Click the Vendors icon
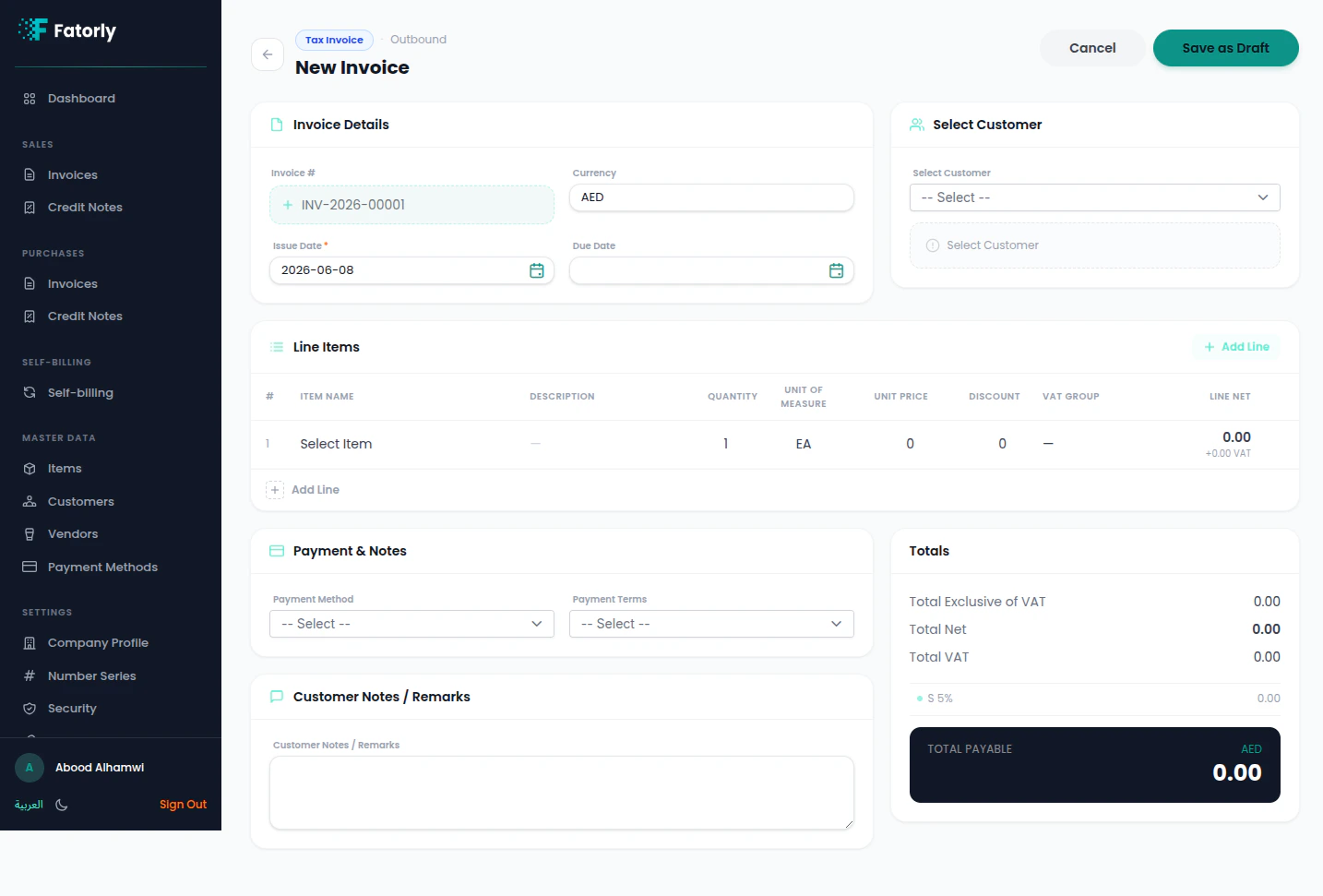The height and width of the screenshot is (896, 1323). 30,534
